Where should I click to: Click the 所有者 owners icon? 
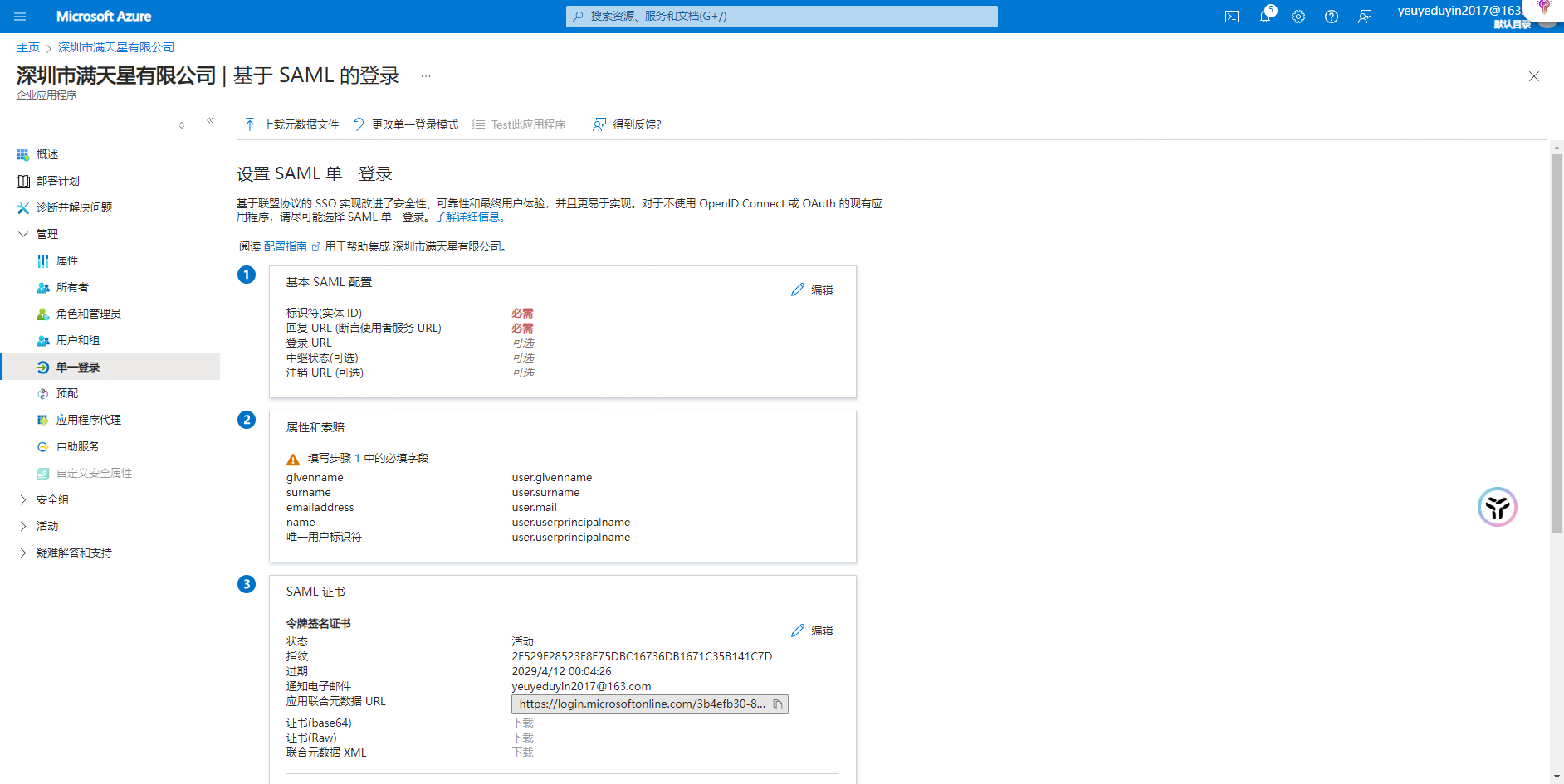[x=43, y=287]
